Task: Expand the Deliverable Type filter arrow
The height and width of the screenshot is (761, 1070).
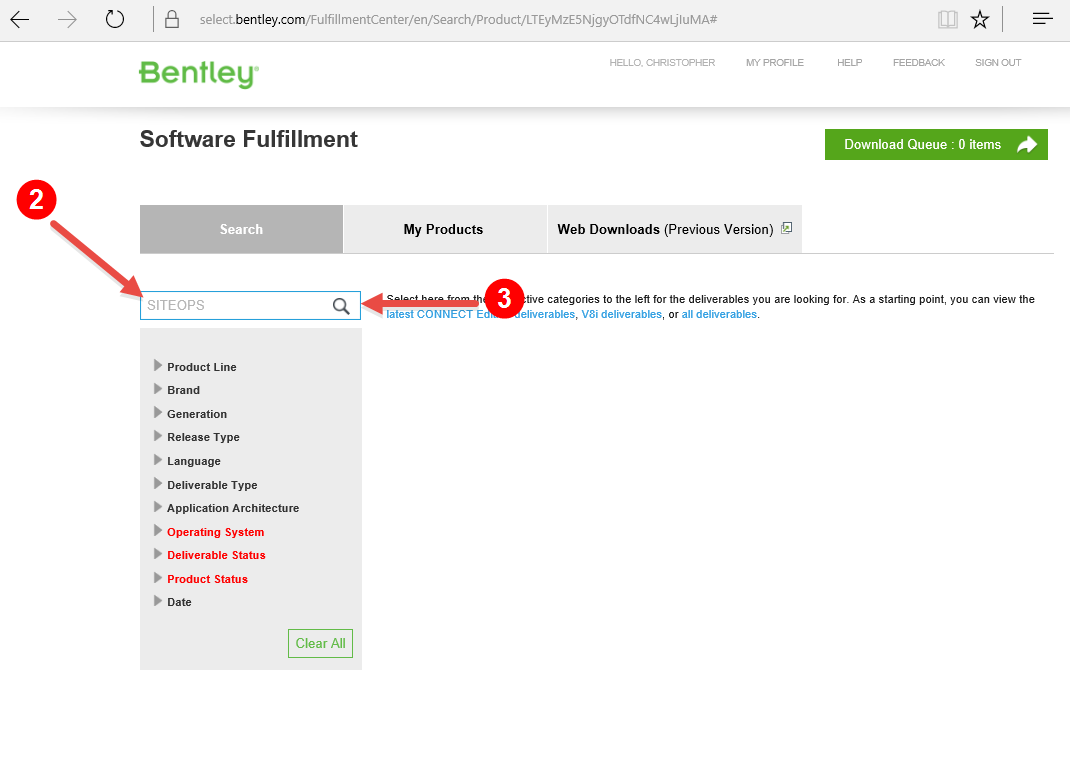Action: point(158,483)
